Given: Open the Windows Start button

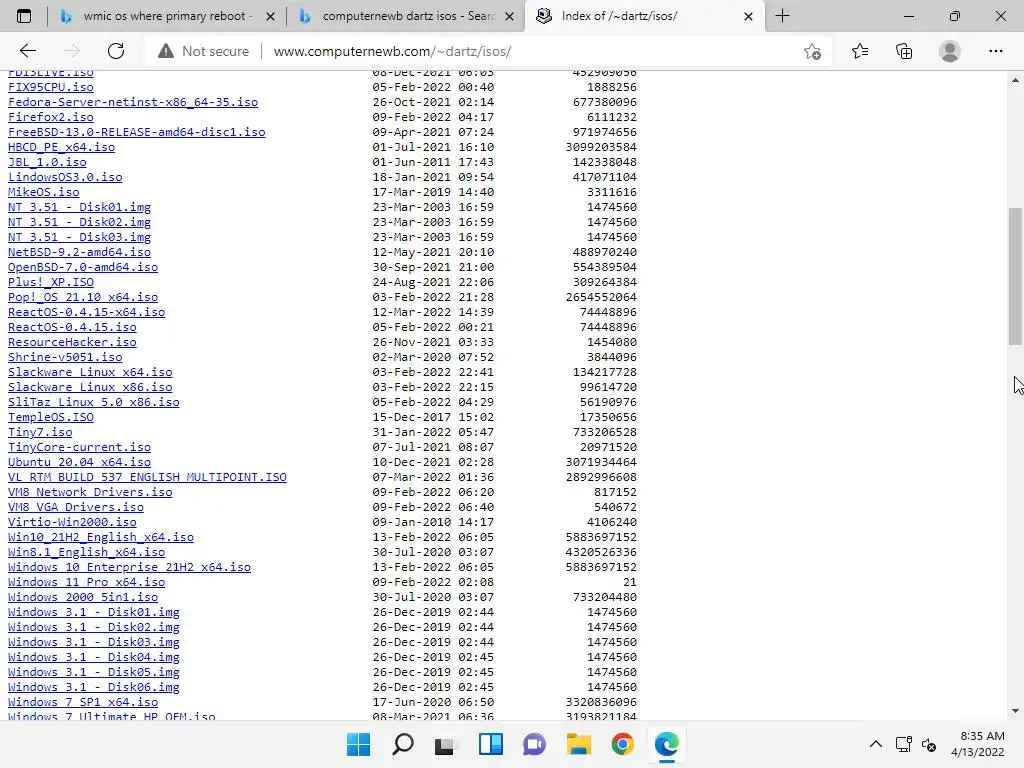Looking at the screenshot, I should point(358,744).
